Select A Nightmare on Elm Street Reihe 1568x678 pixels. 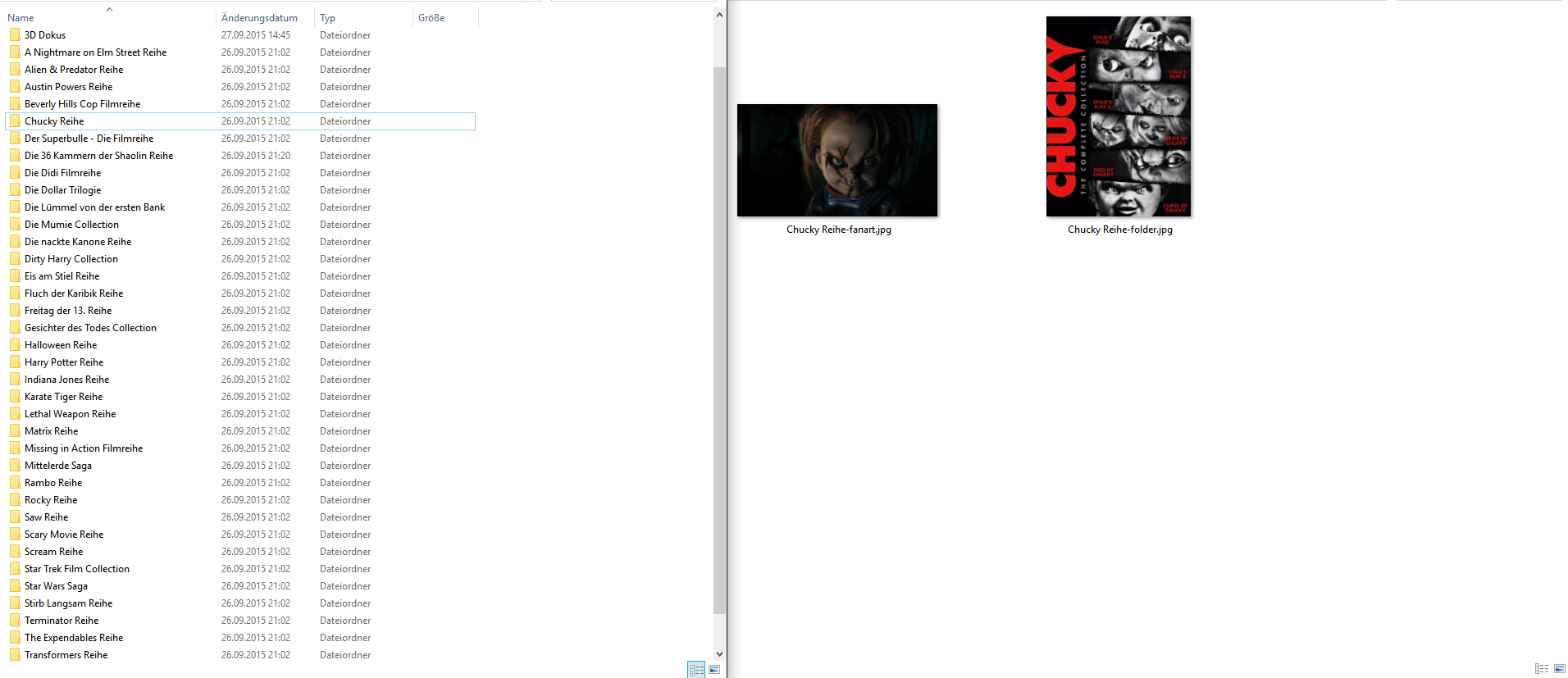tap(95, 52)
